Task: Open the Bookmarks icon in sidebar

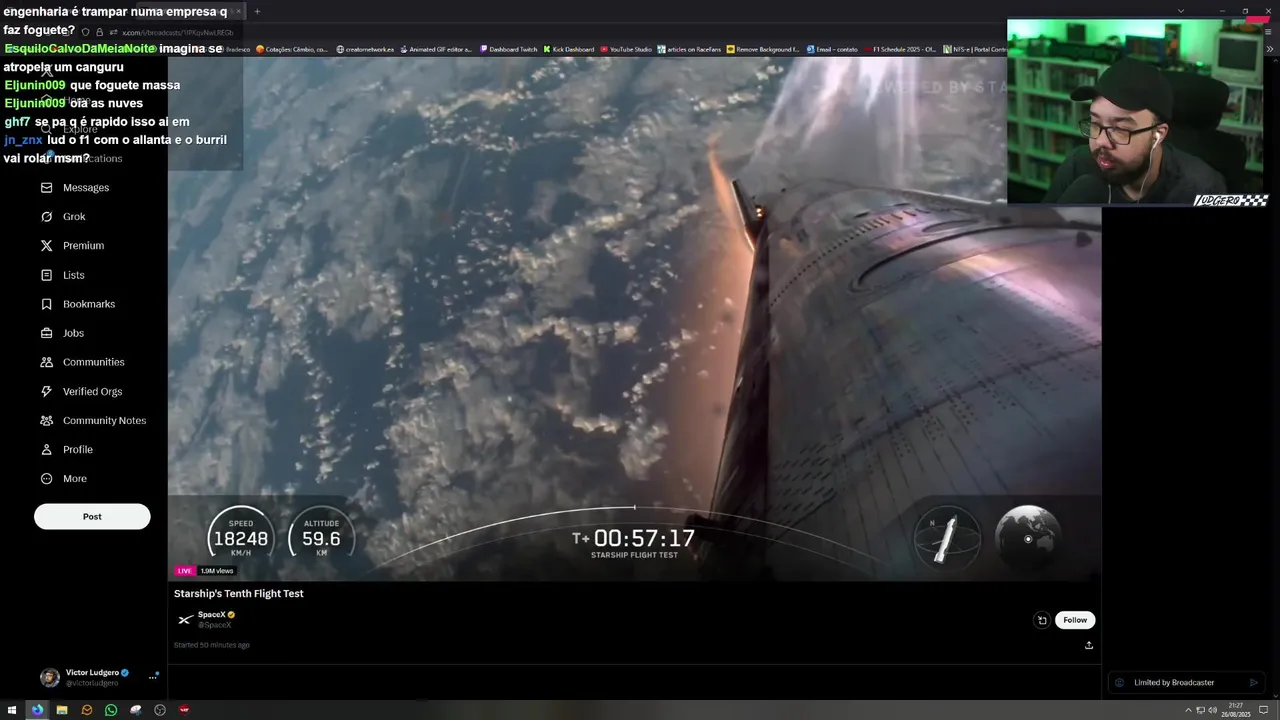Action: click(46, 304)
